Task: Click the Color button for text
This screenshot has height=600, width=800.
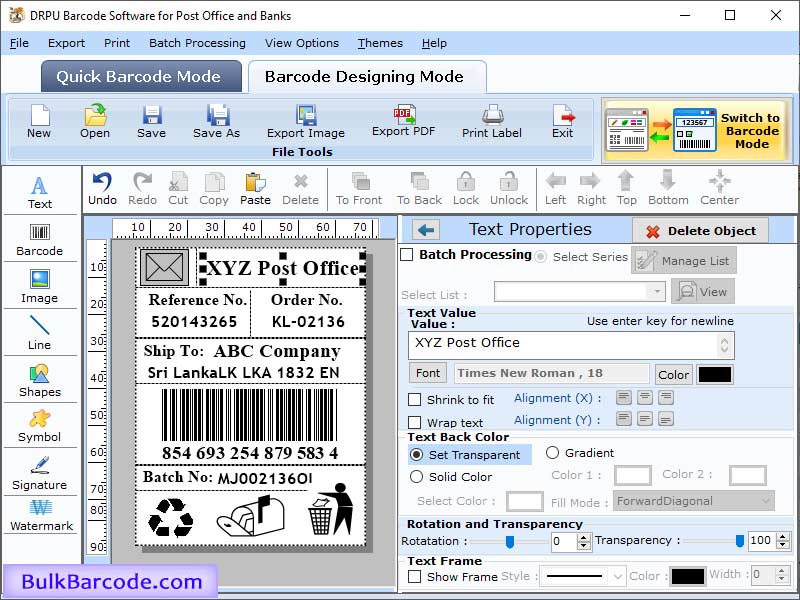Action: coord(673,375)
